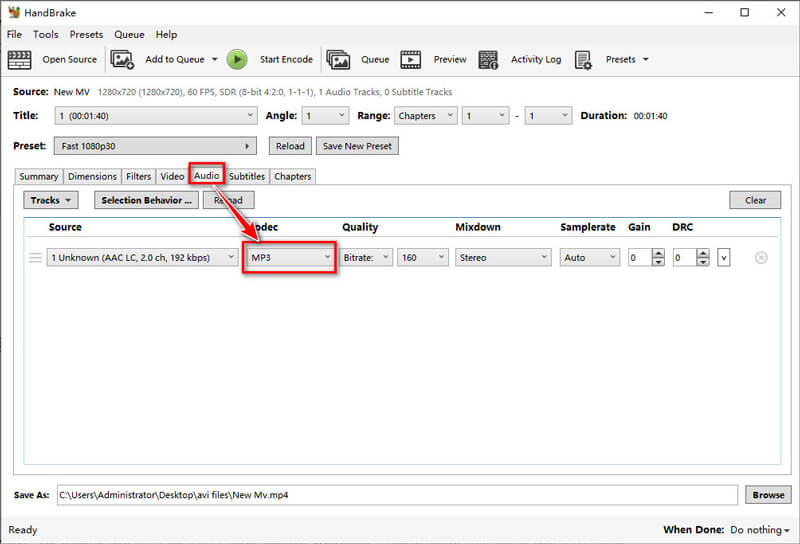The height and width of the screenshot is (544, 800).
Task: Open the Angle dropdown
Action: [325, 116]
